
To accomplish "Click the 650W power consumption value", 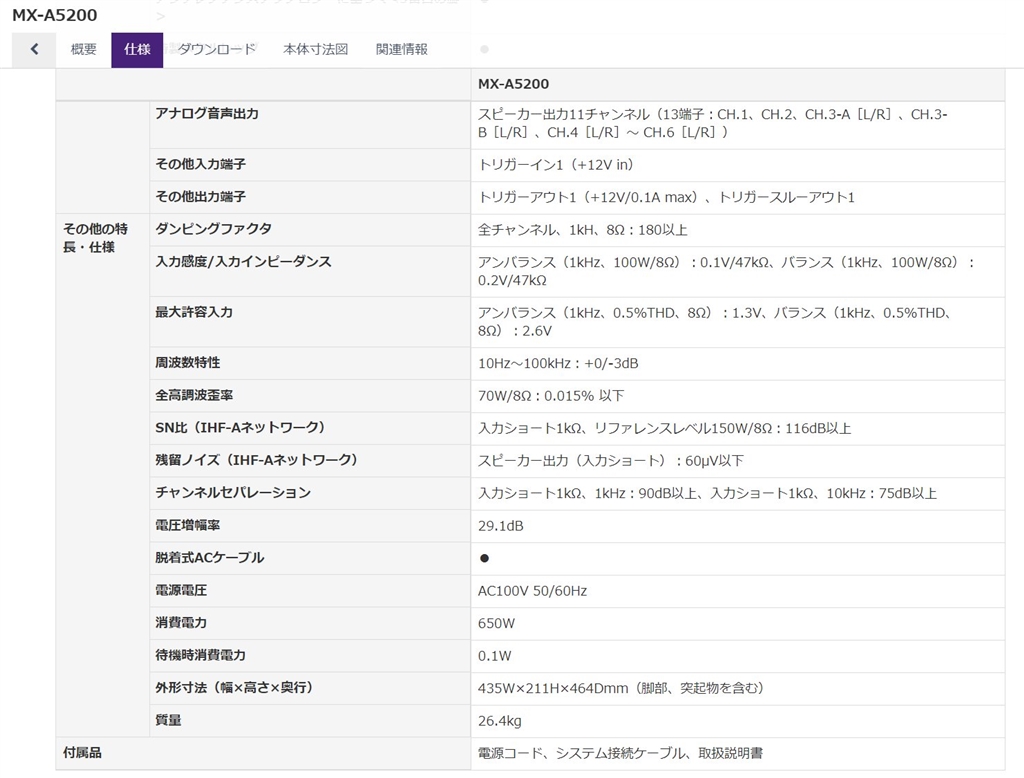I will coord(496,623).
